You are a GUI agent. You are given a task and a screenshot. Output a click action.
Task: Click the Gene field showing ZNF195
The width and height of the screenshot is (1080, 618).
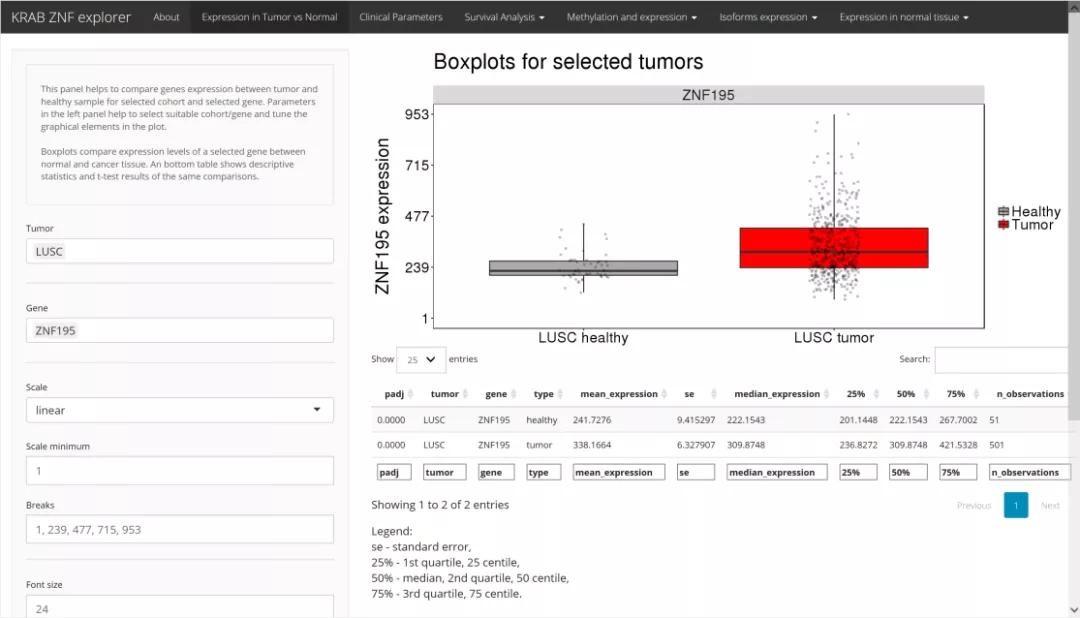coord(180,331)
